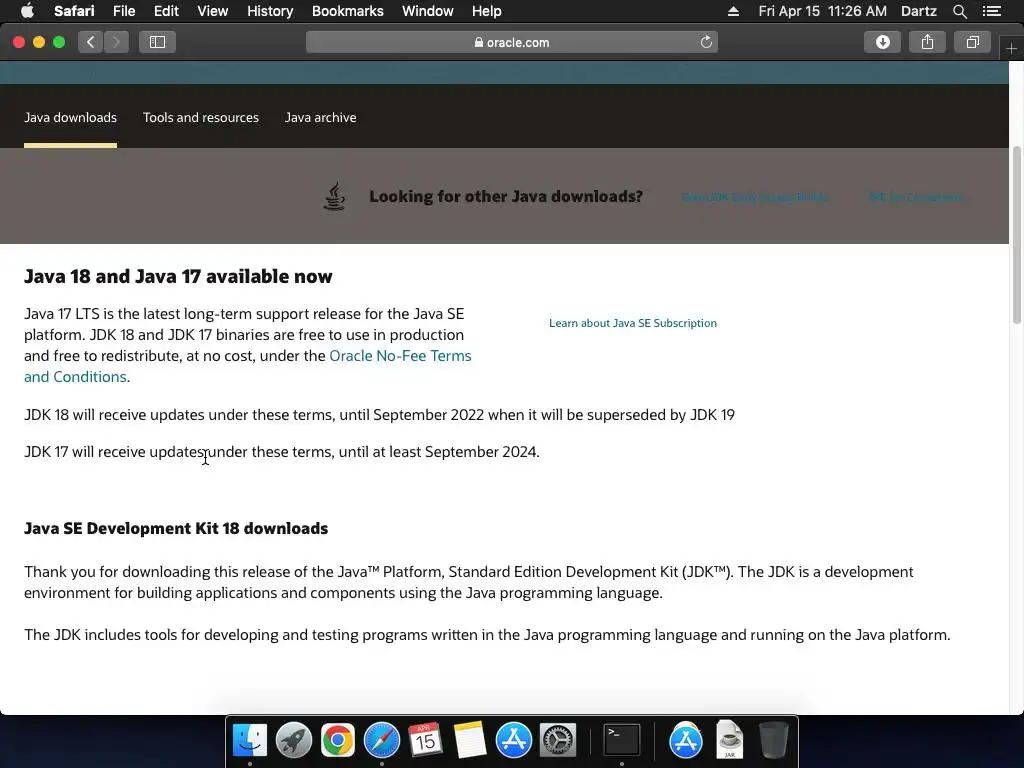Click the Dartz user name in menu bar
The width and height of the screenshot is (1024, 768).
coord(918,11)
